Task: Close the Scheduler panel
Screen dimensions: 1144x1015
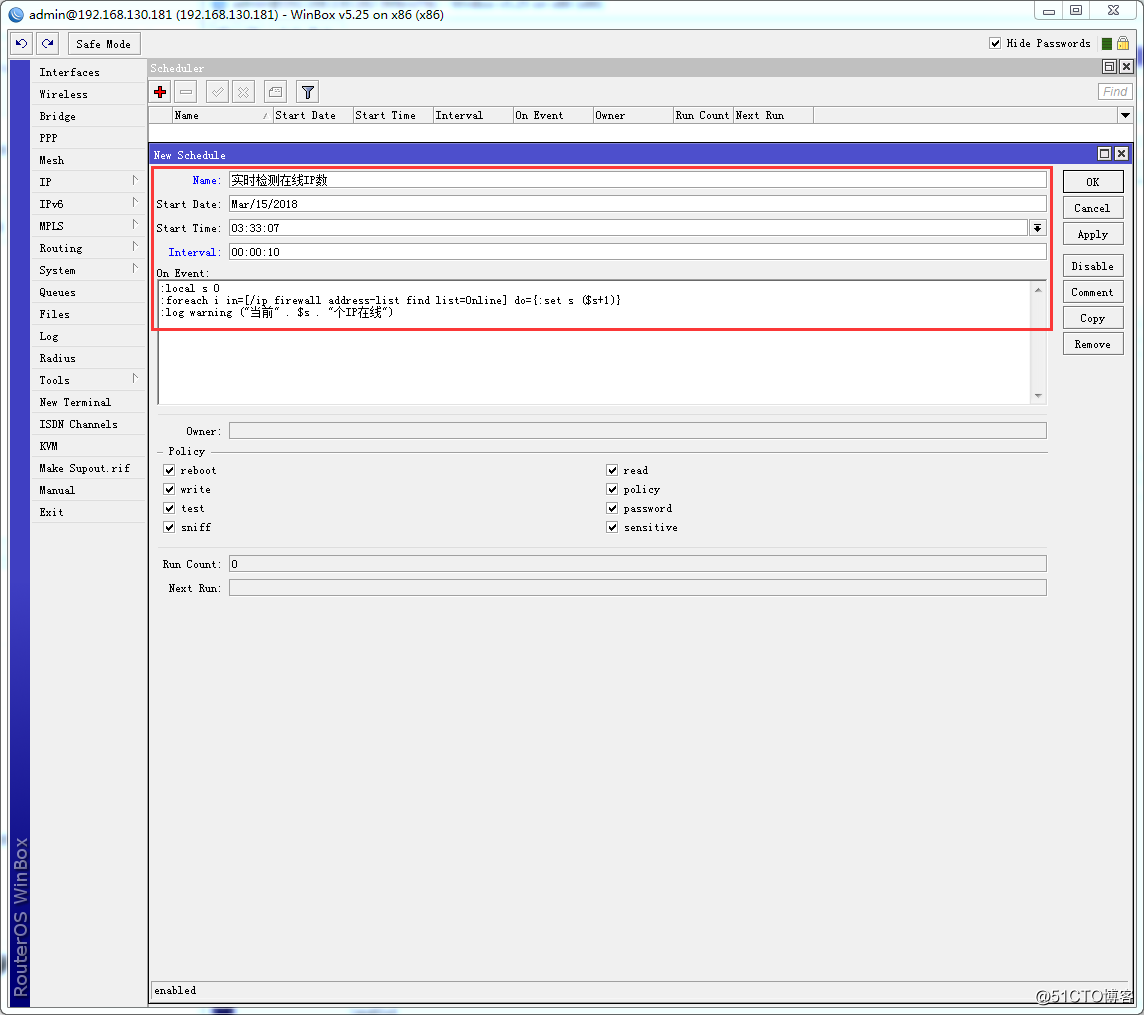Action: point(1126,67)
